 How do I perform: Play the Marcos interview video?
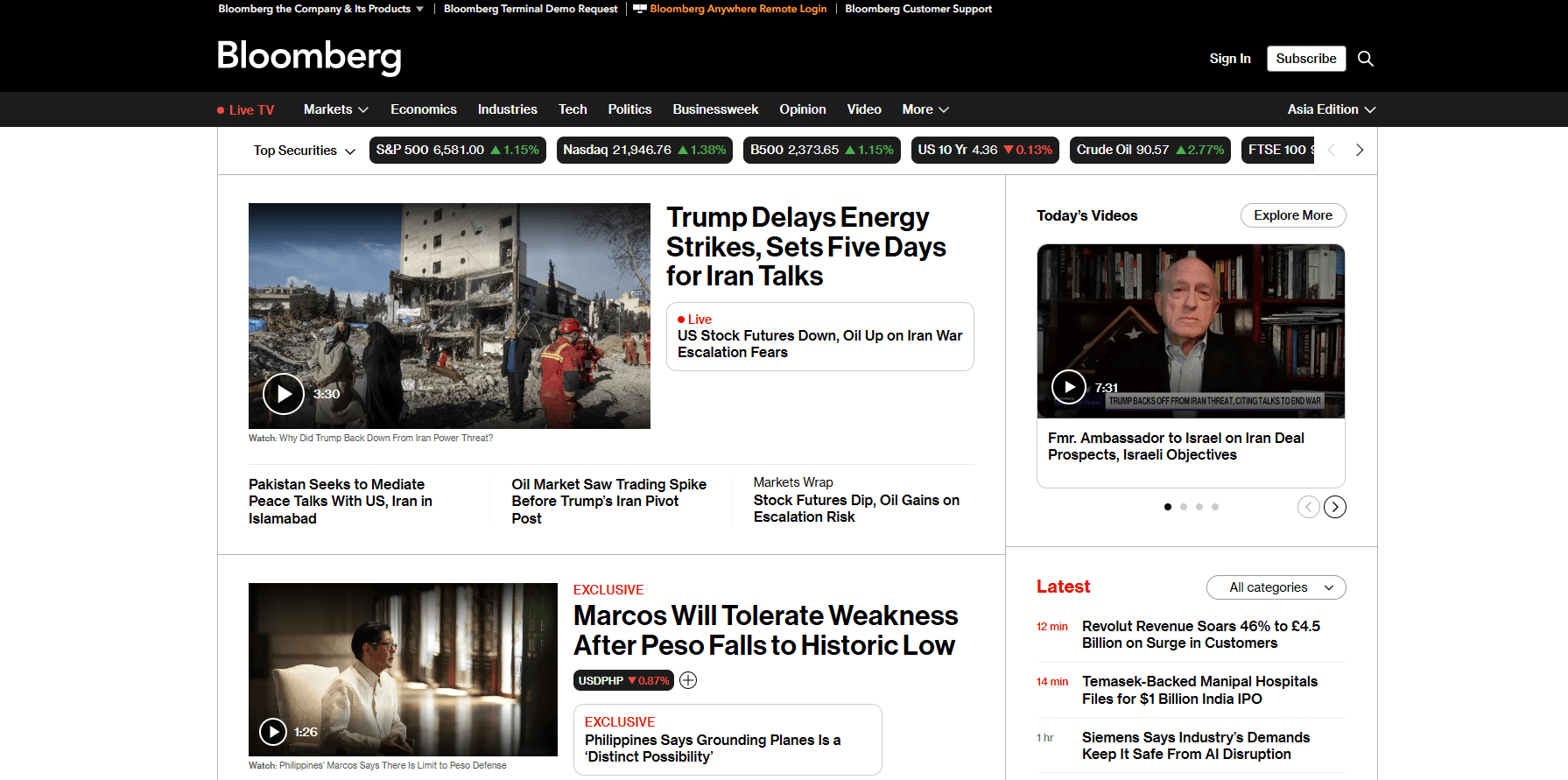pos(273,732)
